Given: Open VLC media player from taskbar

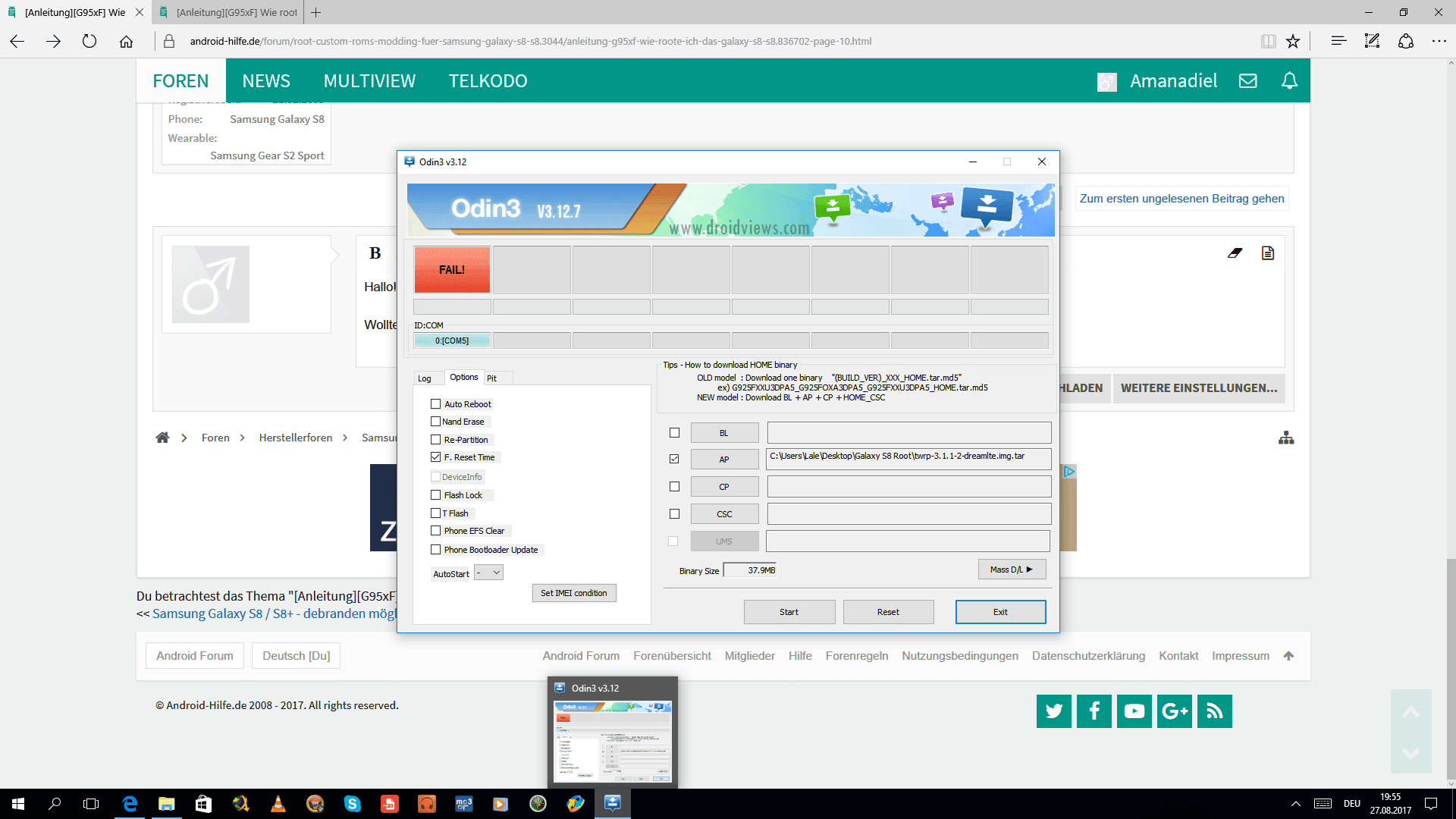Looking at the screenshot, I should tap(278, 804).
